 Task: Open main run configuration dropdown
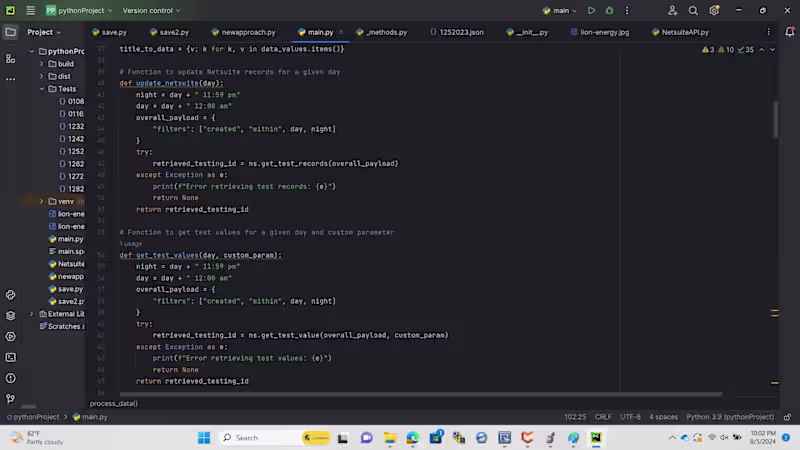(559, 10)
